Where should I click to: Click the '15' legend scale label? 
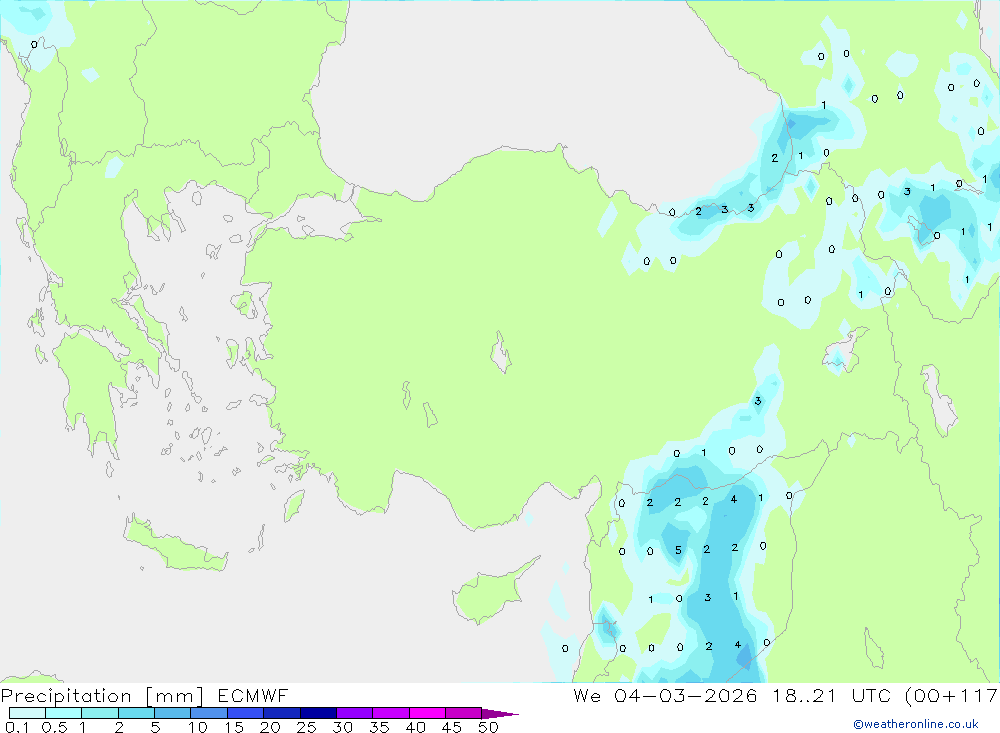(x=233, y=727)
